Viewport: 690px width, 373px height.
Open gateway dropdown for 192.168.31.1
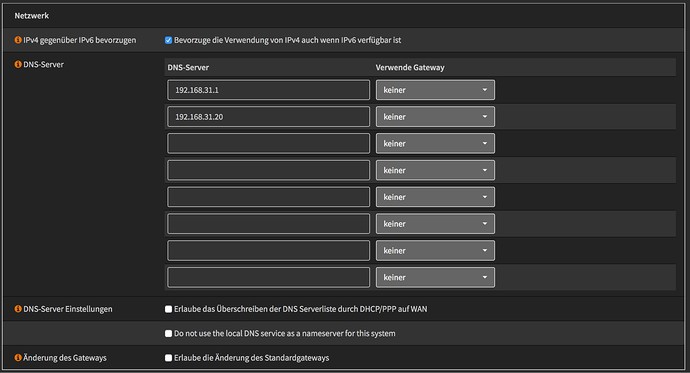point(435,90)
